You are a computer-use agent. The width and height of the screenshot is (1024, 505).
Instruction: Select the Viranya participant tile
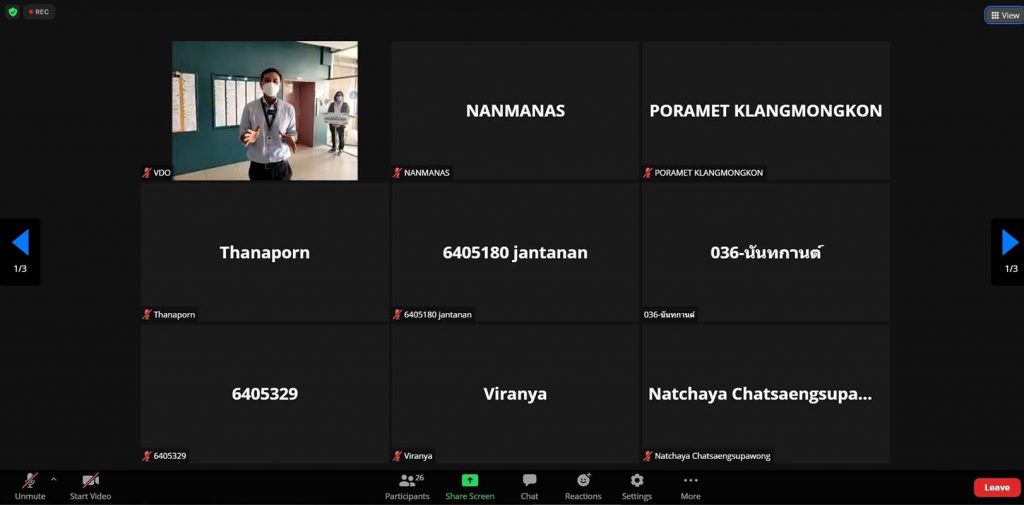(x=515, y=393)
